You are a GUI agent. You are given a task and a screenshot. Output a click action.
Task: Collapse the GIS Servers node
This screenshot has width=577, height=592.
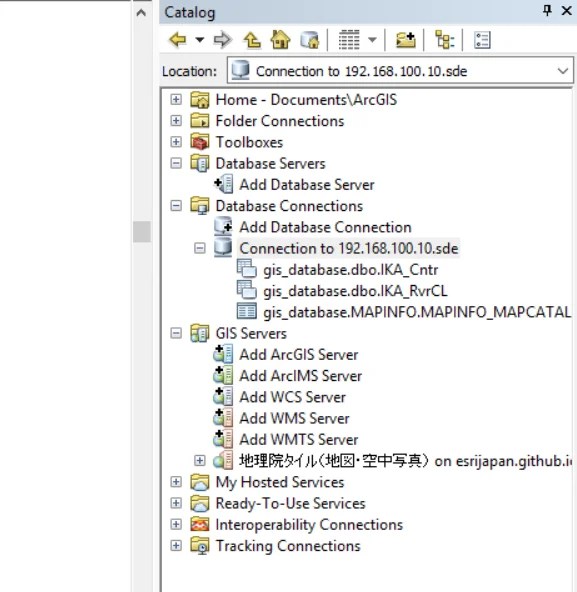[176, 333]
